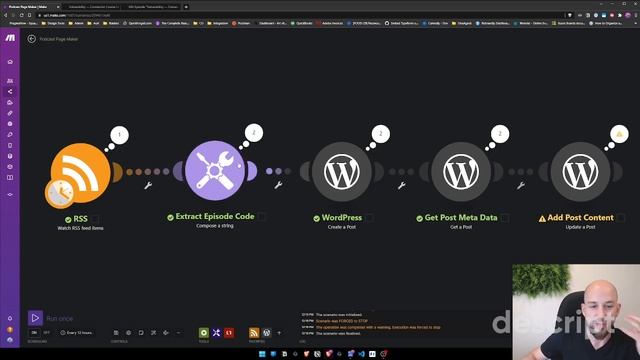This screenshot has height=360, width=640.
Task: Open the QuickBooks bookmark
Action: click(x=302, y=23)
